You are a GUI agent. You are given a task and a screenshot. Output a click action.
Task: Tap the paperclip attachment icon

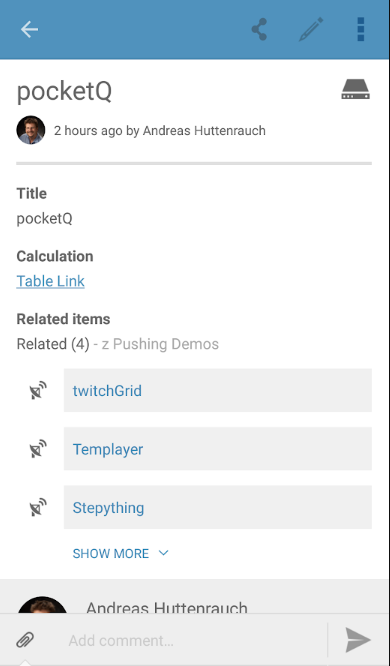(25, 640)
